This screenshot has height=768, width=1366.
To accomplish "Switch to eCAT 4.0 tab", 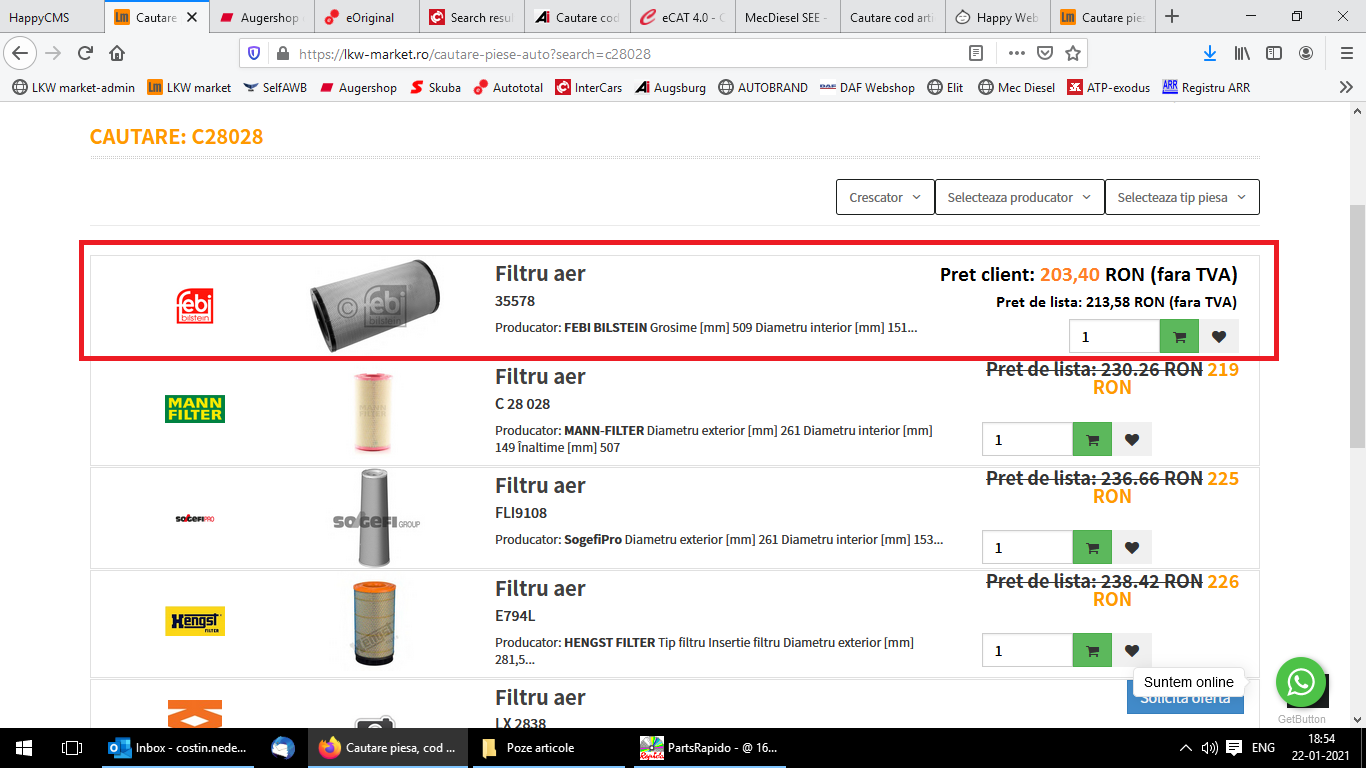I will 682,17.
